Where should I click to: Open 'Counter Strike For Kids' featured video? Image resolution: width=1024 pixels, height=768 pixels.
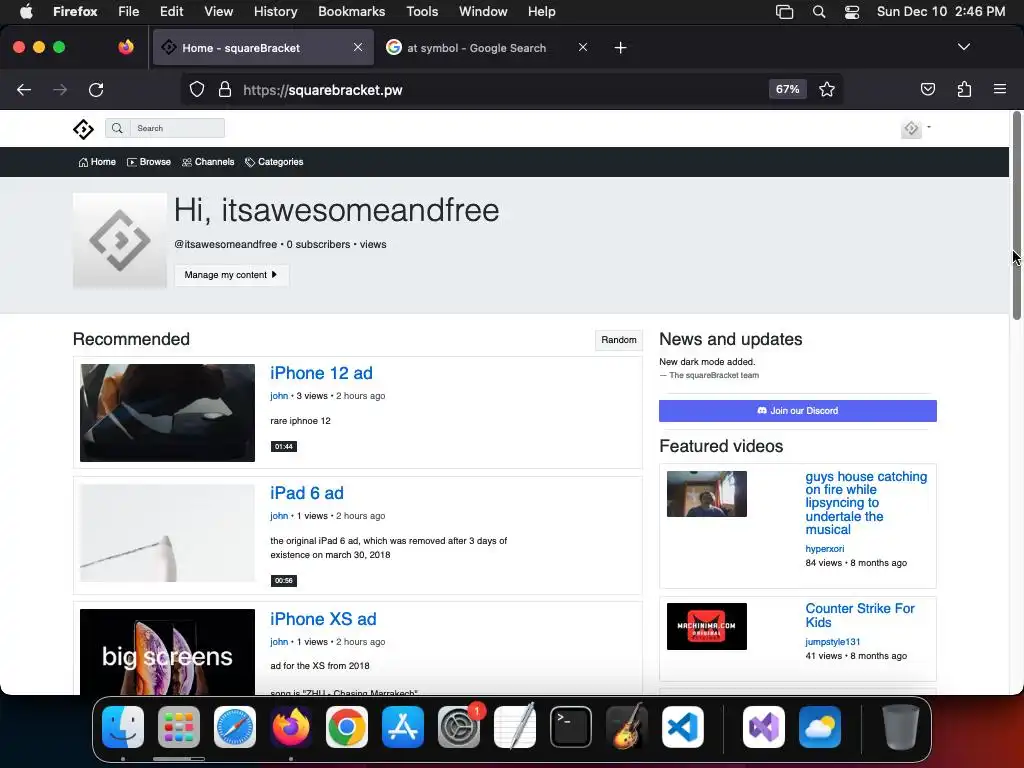tap(859, 615)
